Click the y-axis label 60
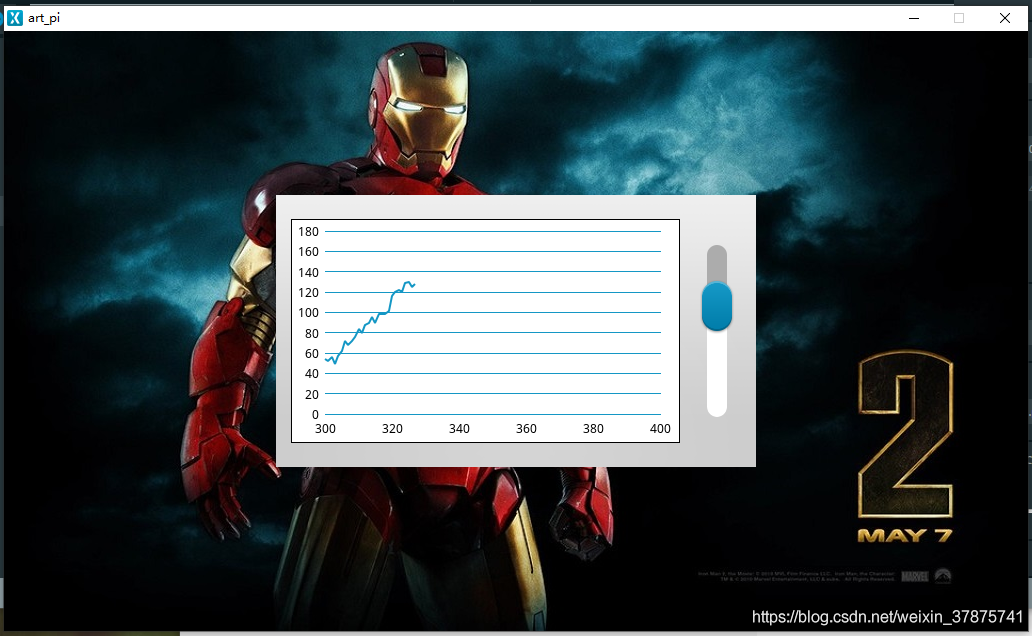Screen dimensions: 1032x636 (312, 354)
